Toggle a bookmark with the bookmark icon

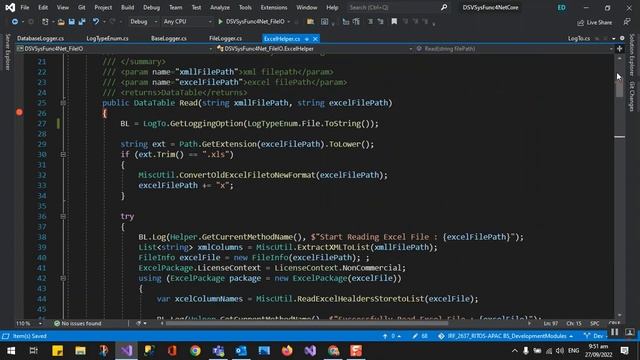point(394,22)
